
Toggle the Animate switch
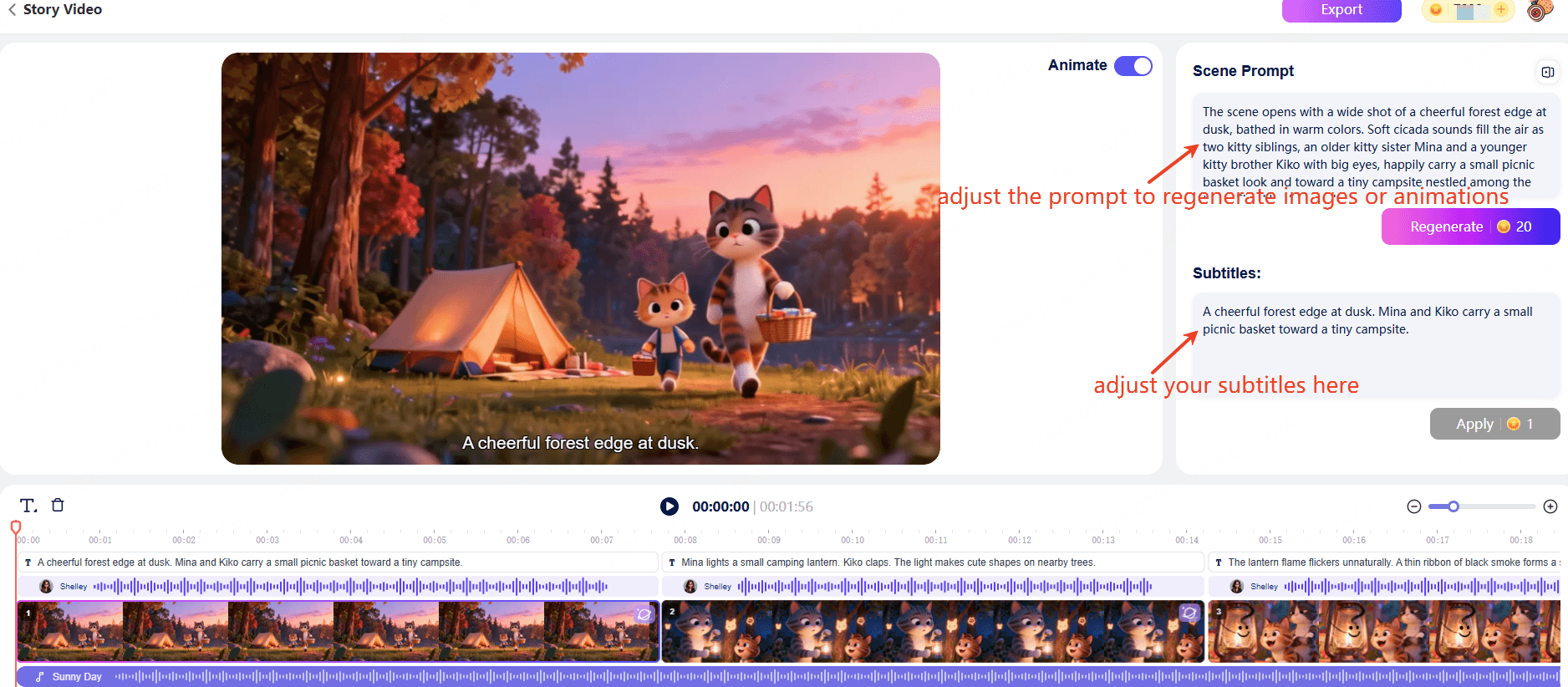(x=1133, y=66)
